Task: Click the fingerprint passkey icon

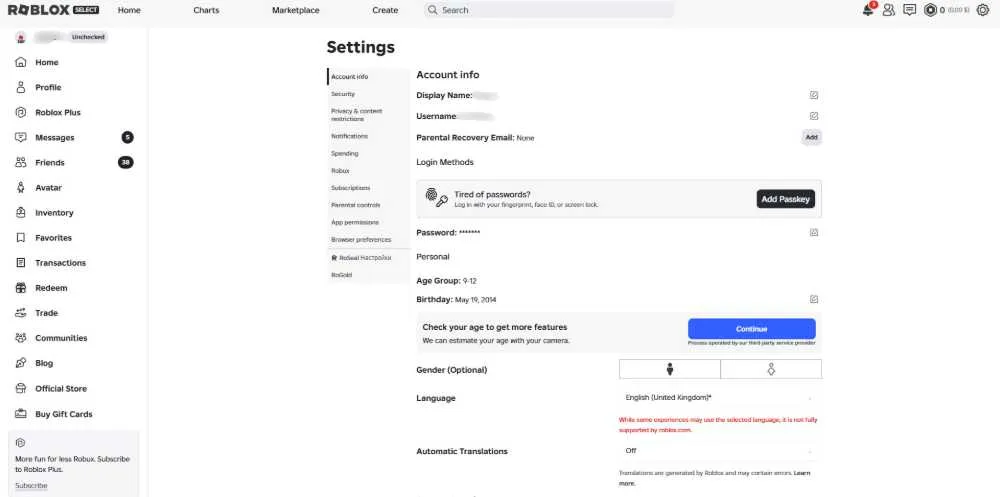Action: 437,198
